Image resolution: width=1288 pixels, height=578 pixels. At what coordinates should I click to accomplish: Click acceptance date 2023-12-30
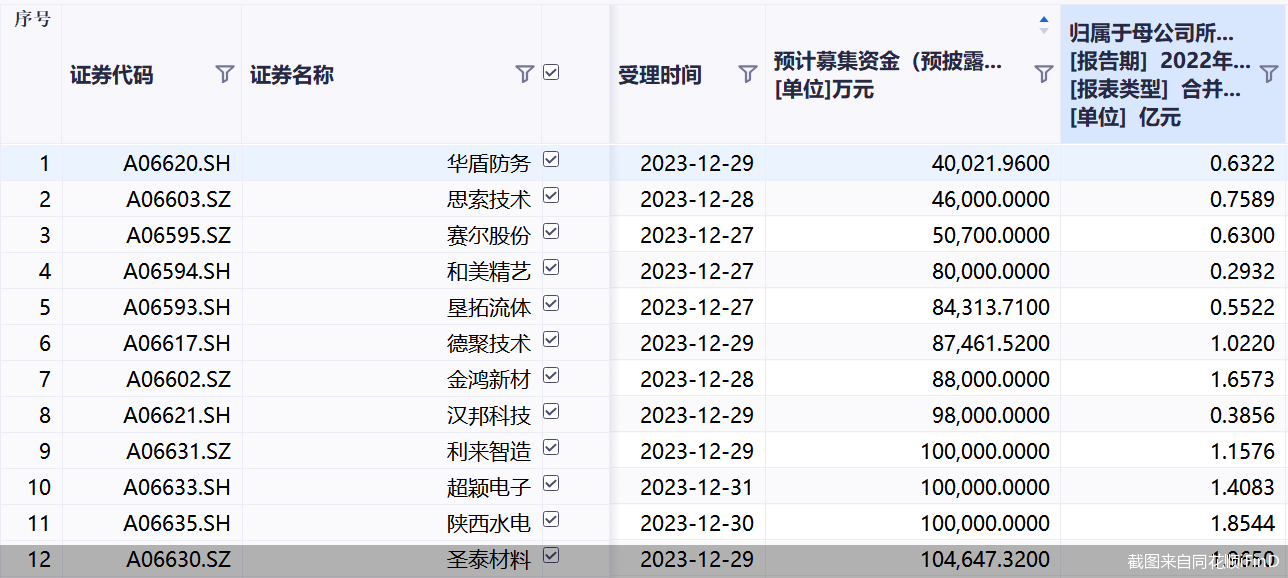pos(697,524)
